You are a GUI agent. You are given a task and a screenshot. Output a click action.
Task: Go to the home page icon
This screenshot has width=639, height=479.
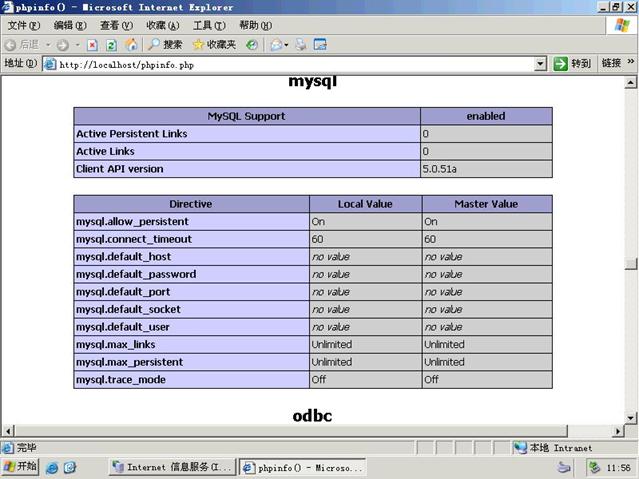[131, 45]
